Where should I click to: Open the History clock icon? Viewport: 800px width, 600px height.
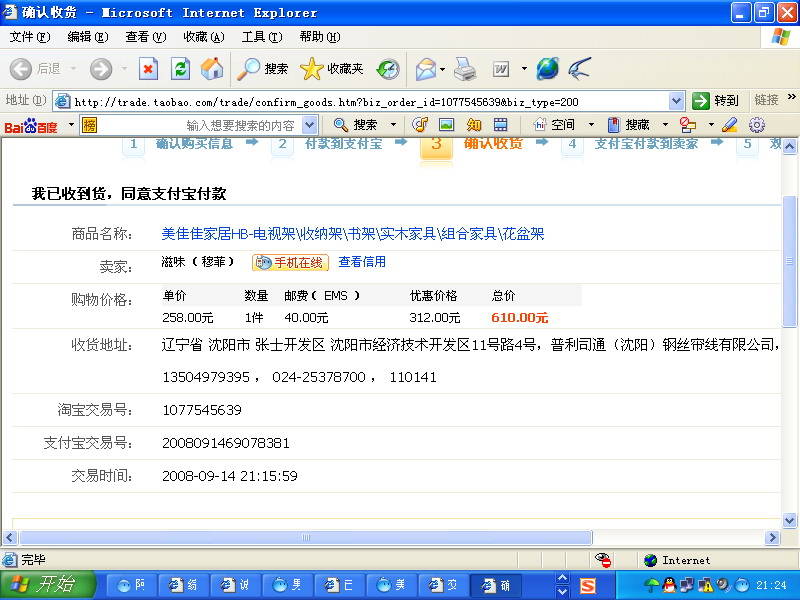pyautogui.click(x=388, y=69)
